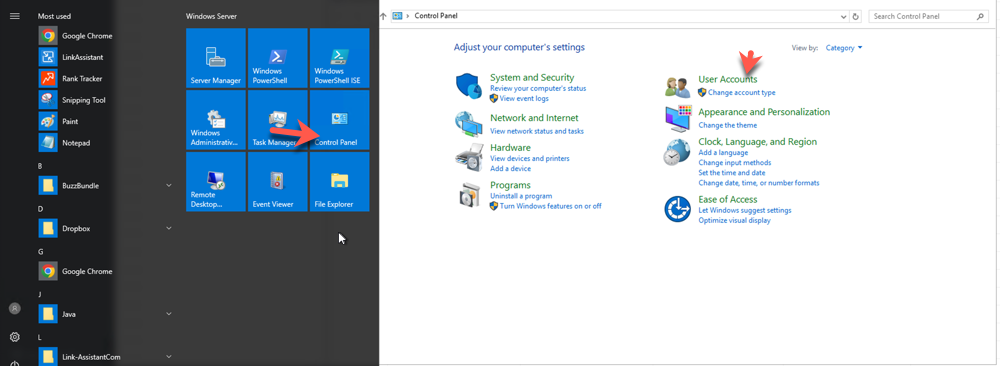Click View devices and printers

529,159
